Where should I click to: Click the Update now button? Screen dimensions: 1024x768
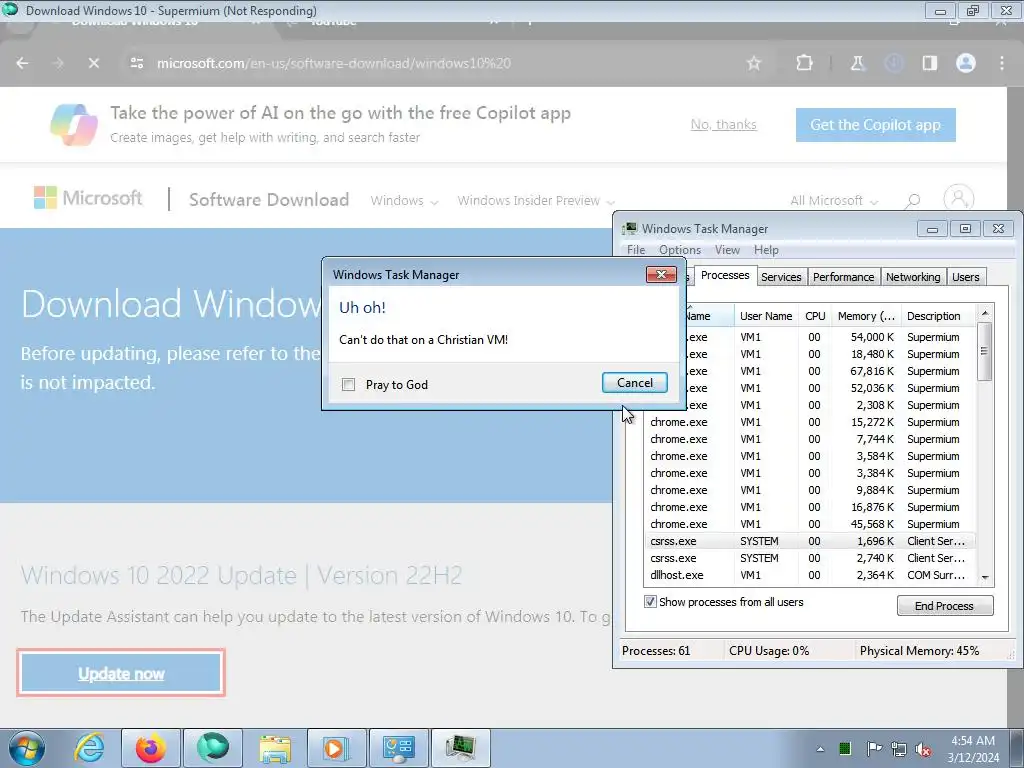121,673
